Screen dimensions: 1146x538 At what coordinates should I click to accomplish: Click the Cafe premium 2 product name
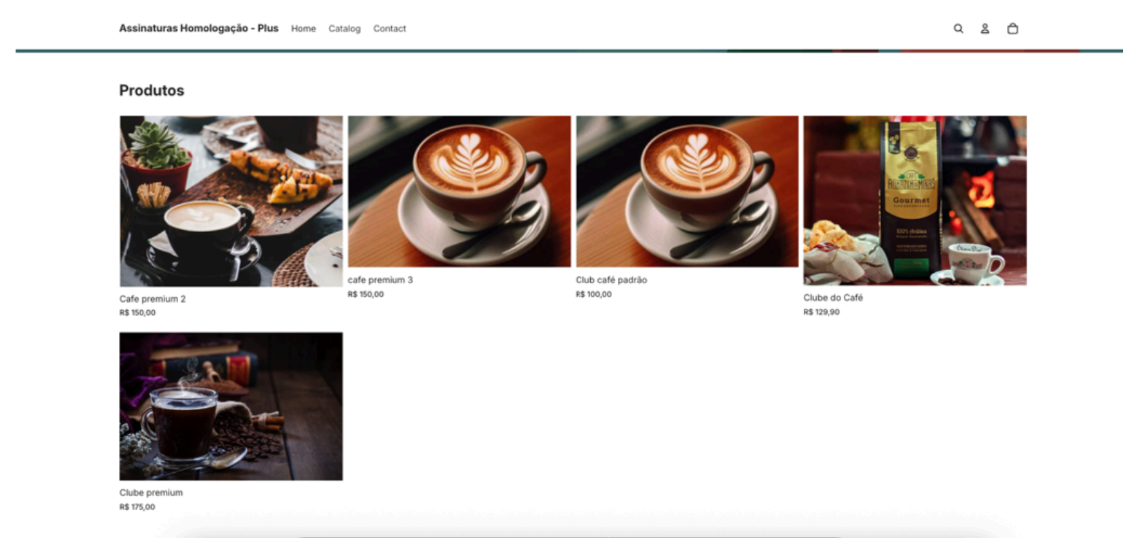pyautogui.click(x=152, y=299)
